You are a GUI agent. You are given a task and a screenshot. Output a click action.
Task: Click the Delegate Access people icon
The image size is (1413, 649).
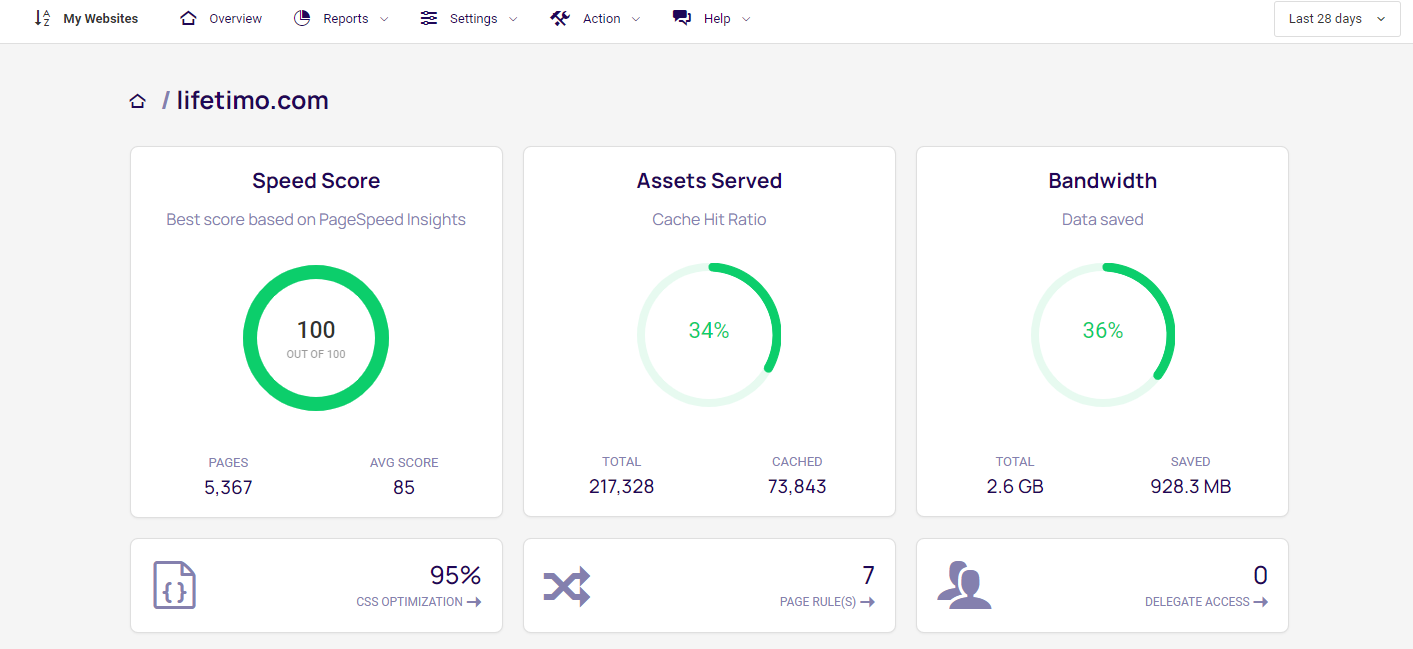pos(963,585)
